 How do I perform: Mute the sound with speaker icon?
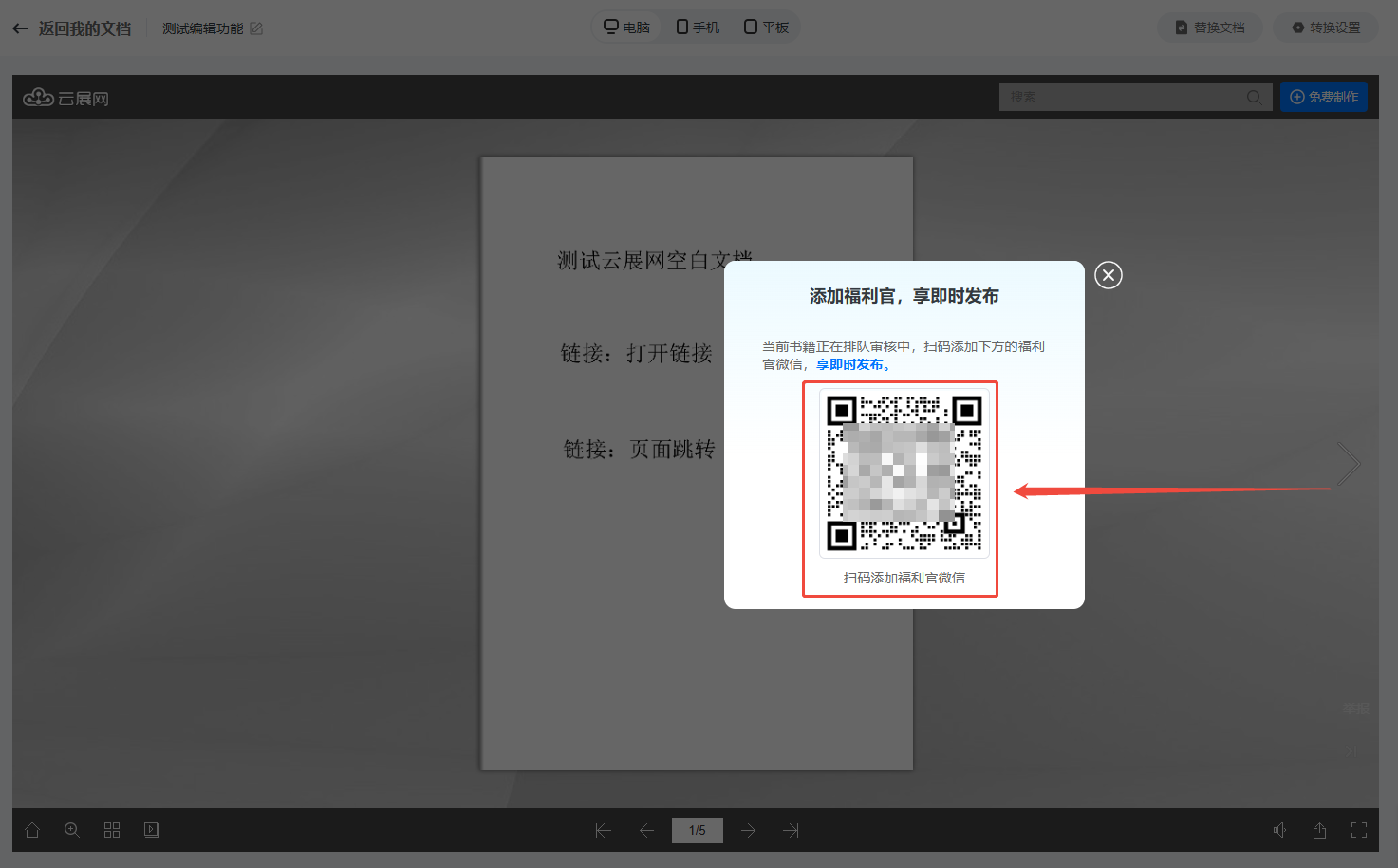pos(1279,831)
